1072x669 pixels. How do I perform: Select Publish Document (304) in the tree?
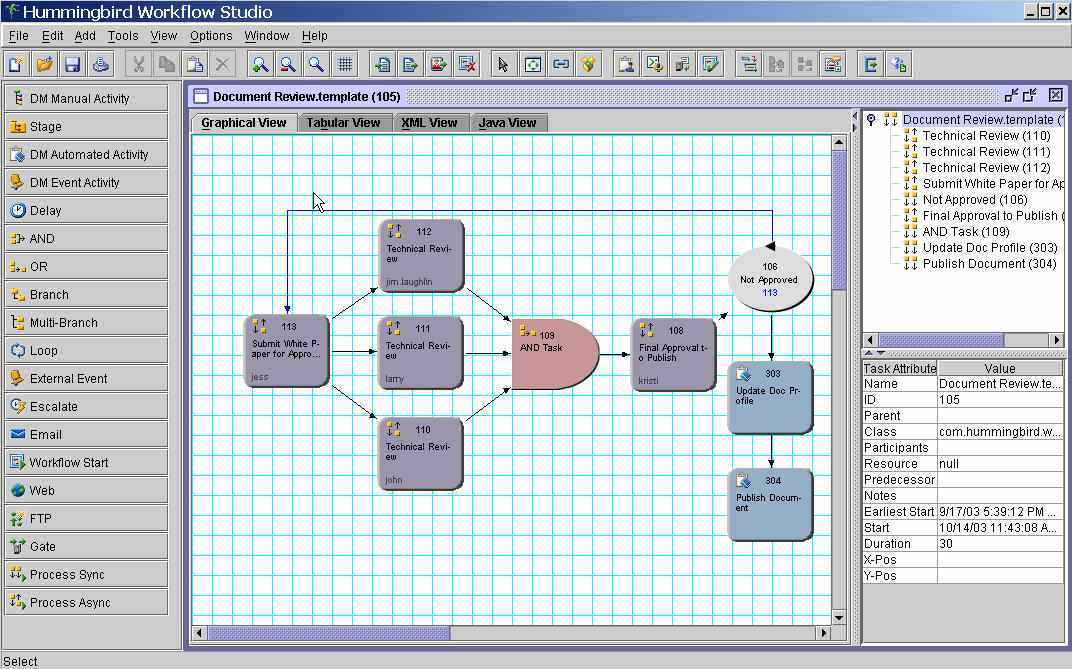pos(989,264)
